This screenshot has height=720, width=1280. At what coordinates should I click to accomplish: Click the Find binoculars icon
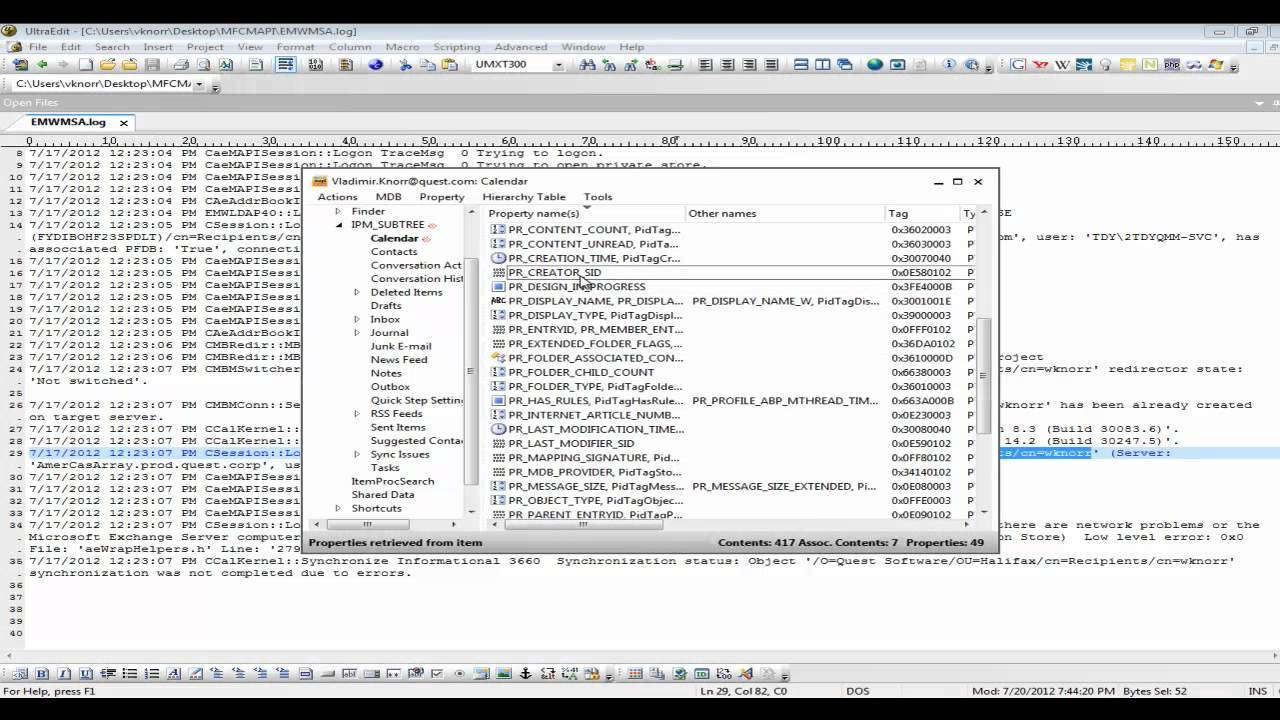[x=587, y=65]
